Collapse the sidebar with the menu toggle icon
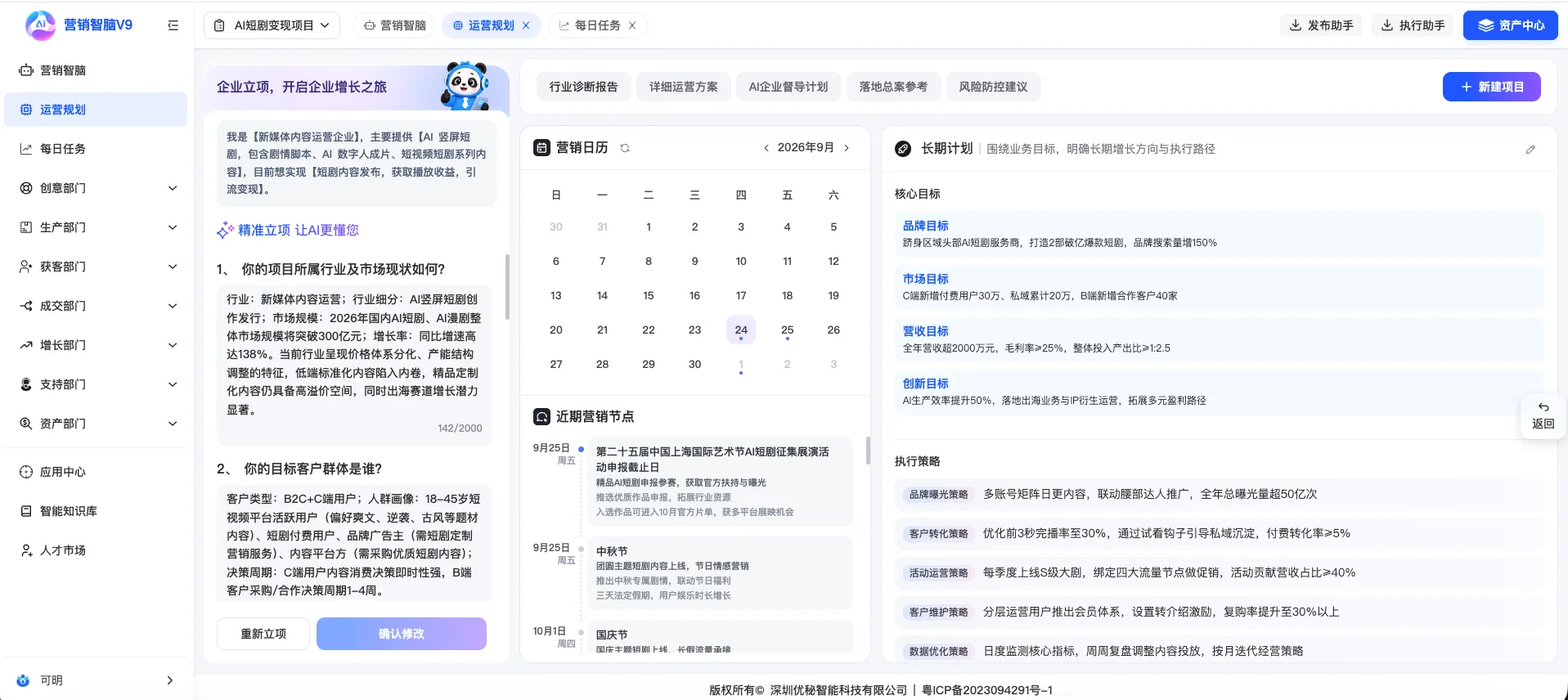The width and height of the screenshot is (1568, 700). pos(173,25)
